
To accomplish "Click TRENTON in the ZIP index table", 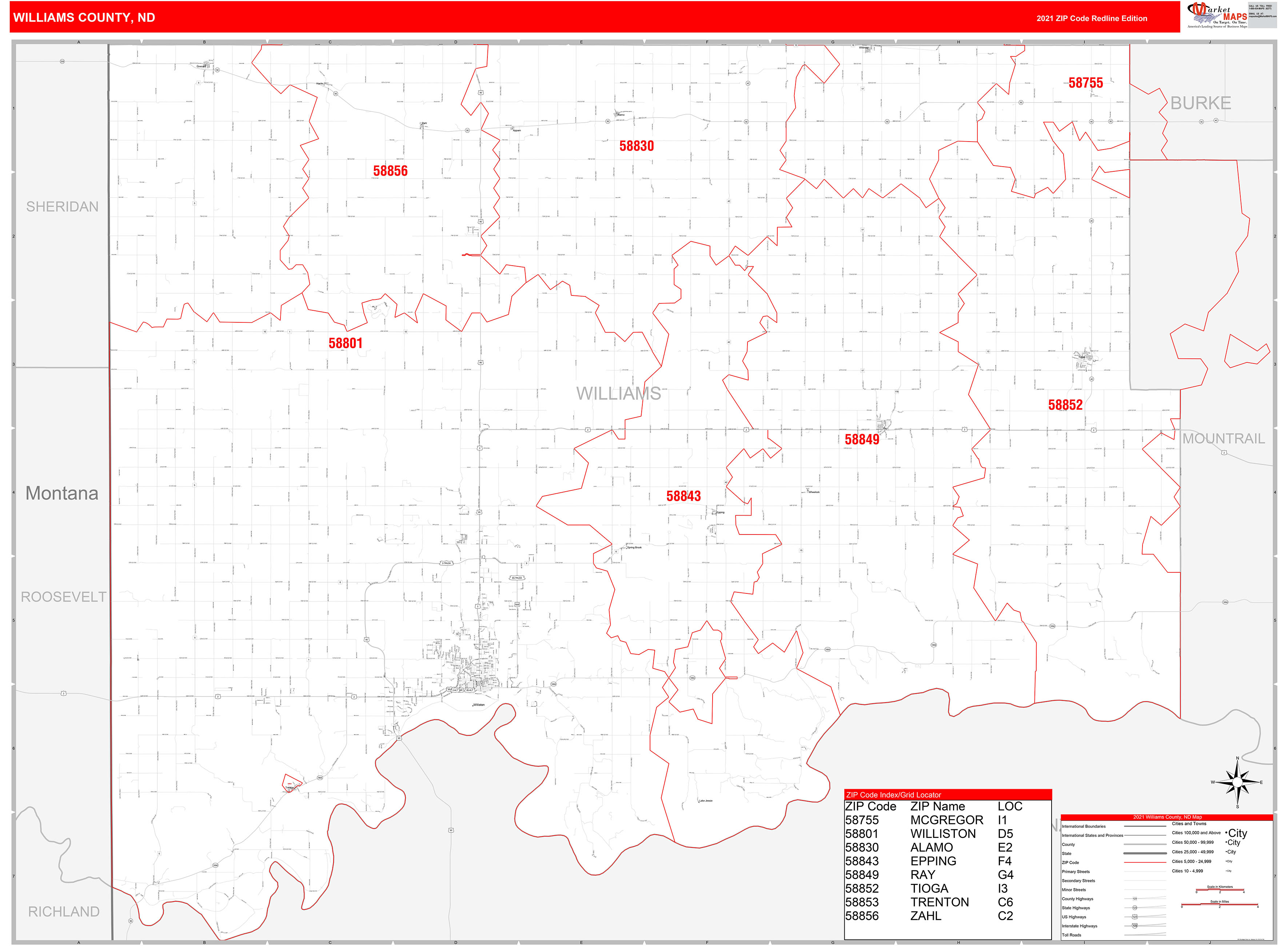I will (x=940, y=902).
